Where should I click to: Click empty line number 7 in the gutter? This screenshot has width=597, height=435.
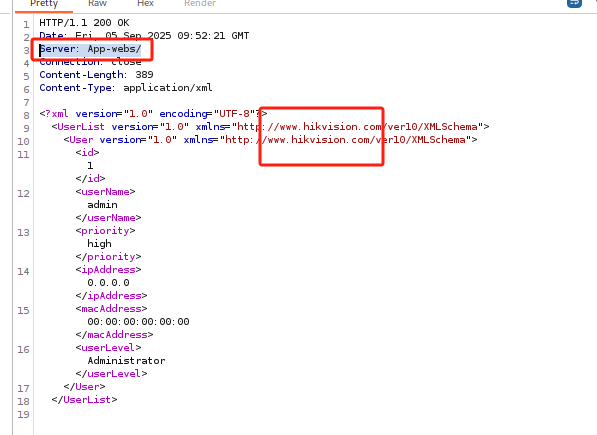point(26,103)
